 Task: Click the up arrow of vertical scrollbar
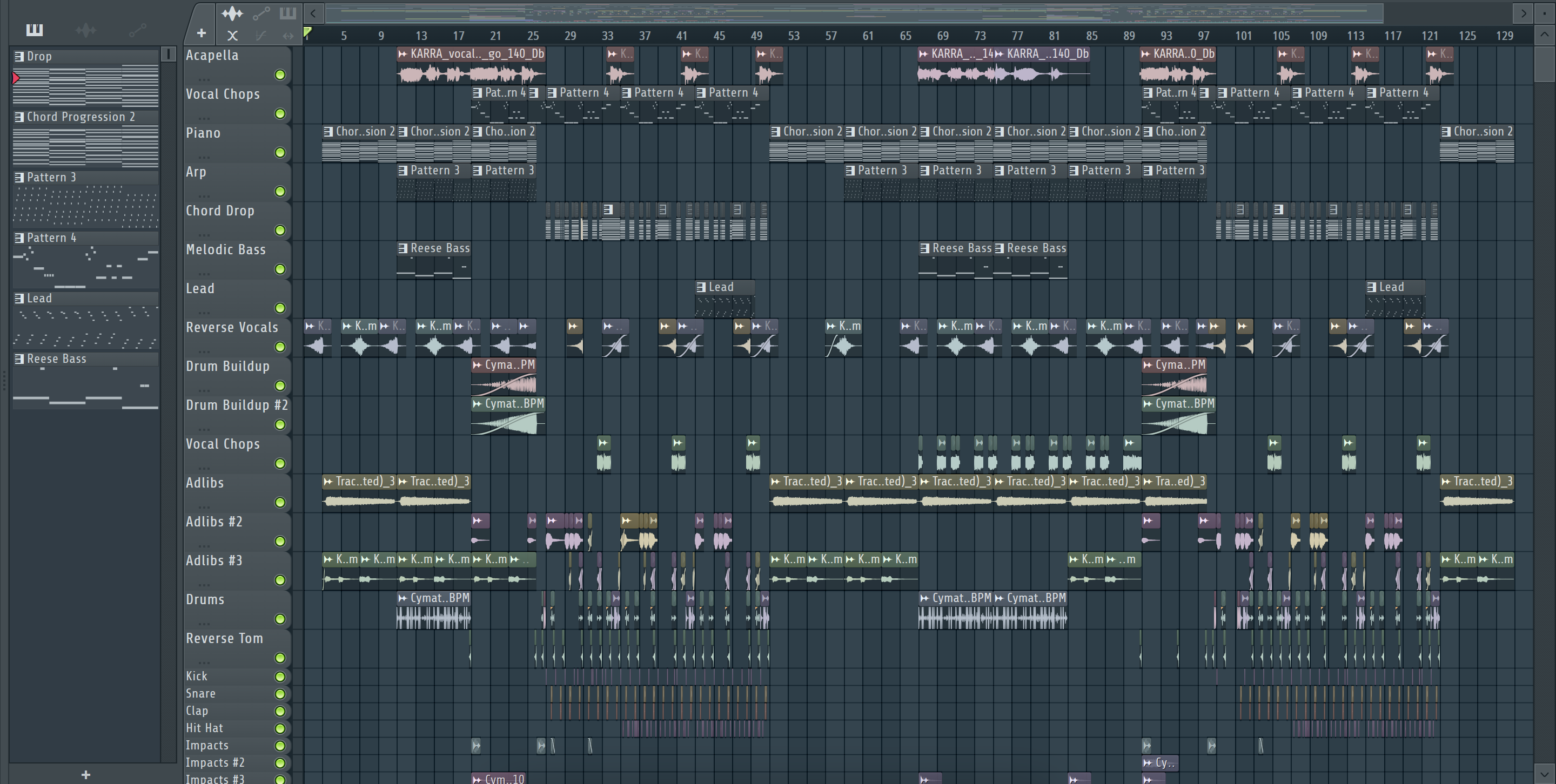tap(1544, 35)
